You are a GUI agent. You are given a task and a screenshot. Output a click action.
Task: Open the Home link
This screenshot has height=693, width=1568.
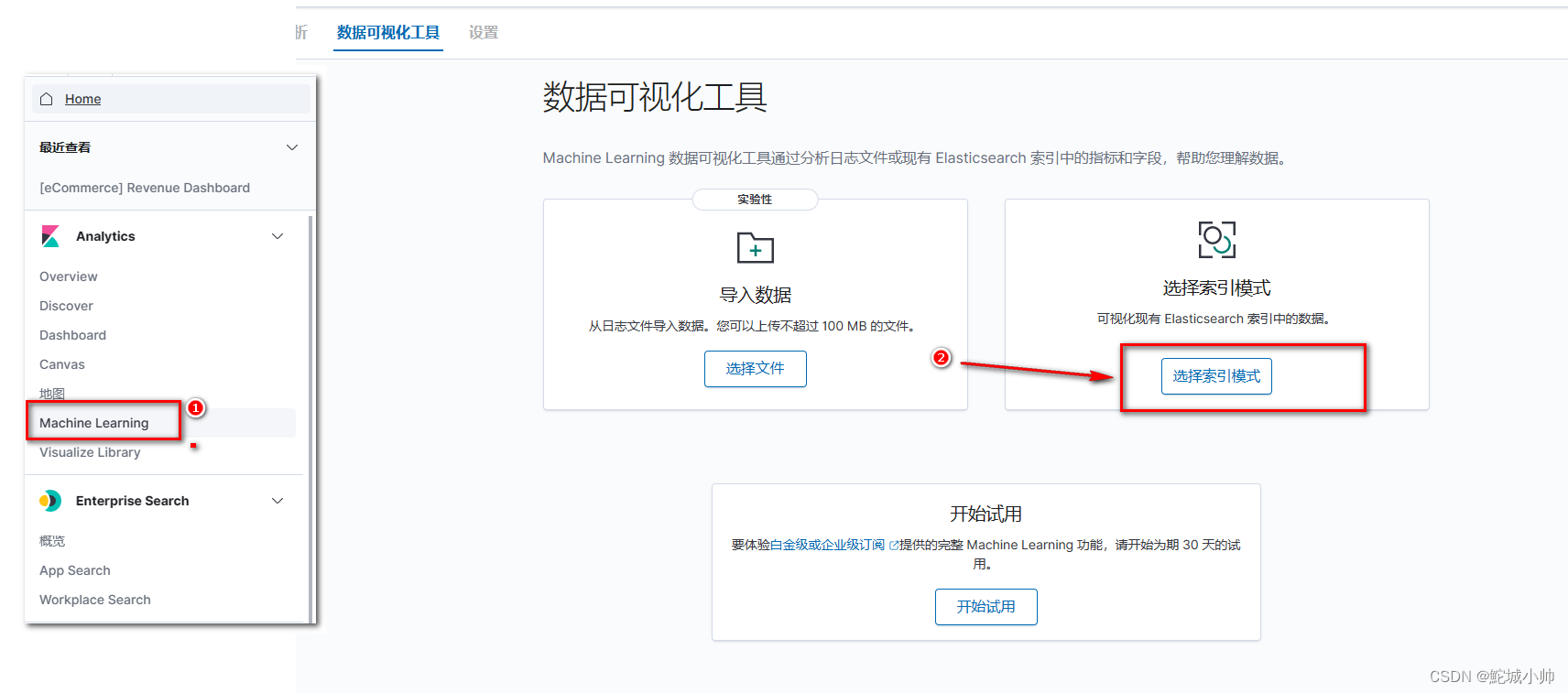[x=82, y=99]
